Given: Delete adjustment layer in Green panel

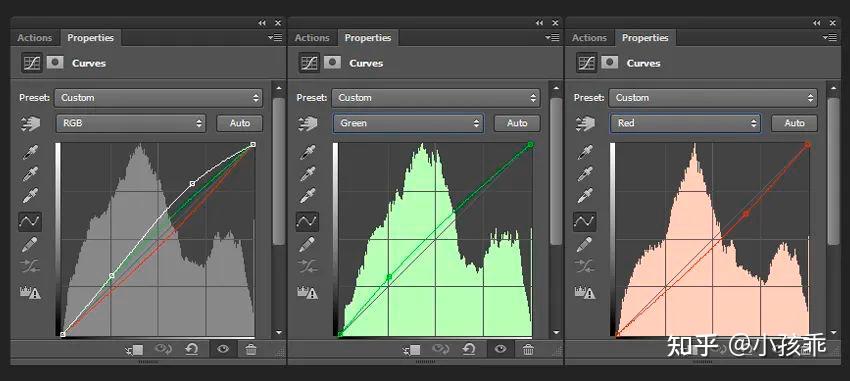Looking at the screenshot, I should click(528, 350).
